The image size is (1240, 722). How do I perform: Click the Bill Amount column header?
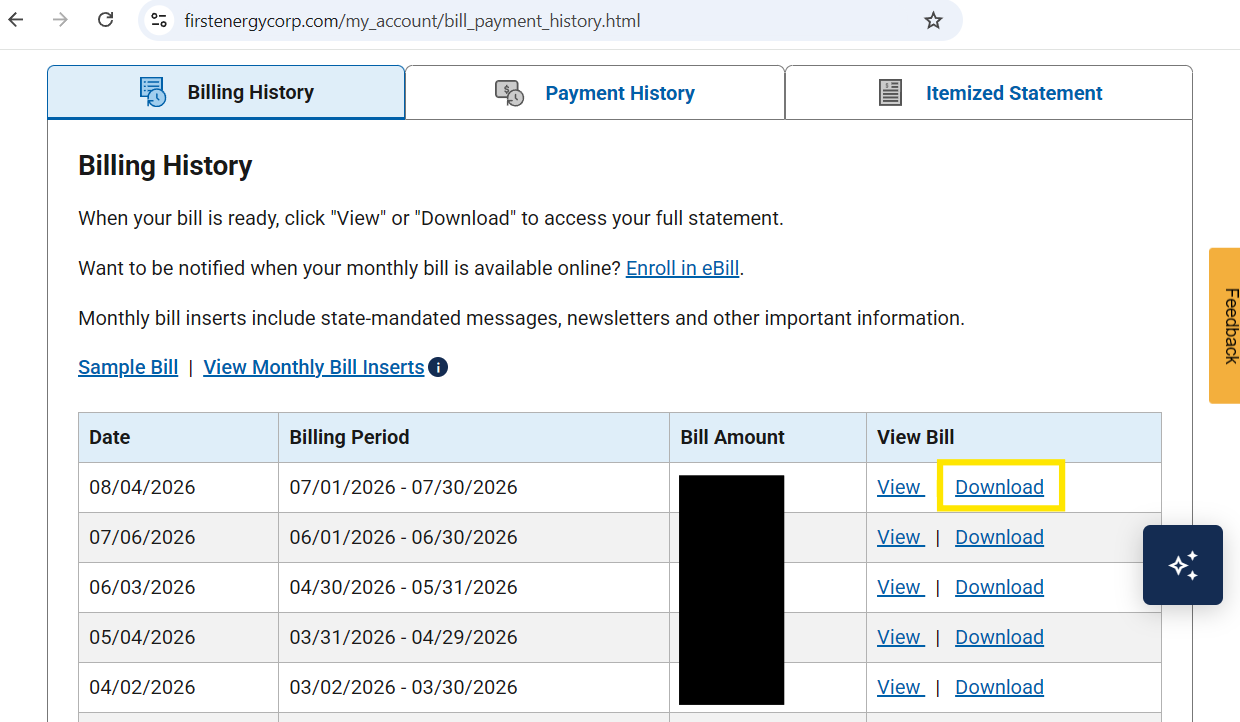click(768, 437)
